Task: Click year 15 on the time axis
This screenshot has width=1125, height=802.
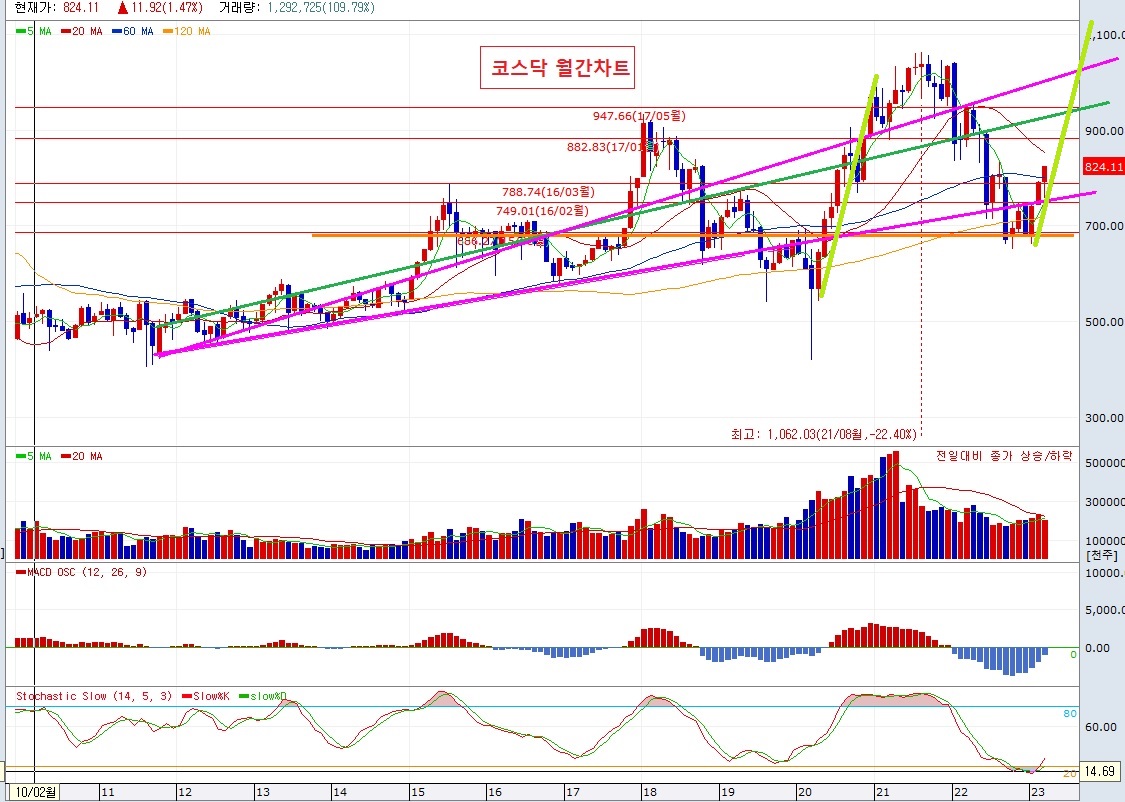Action: coord(418,793)
